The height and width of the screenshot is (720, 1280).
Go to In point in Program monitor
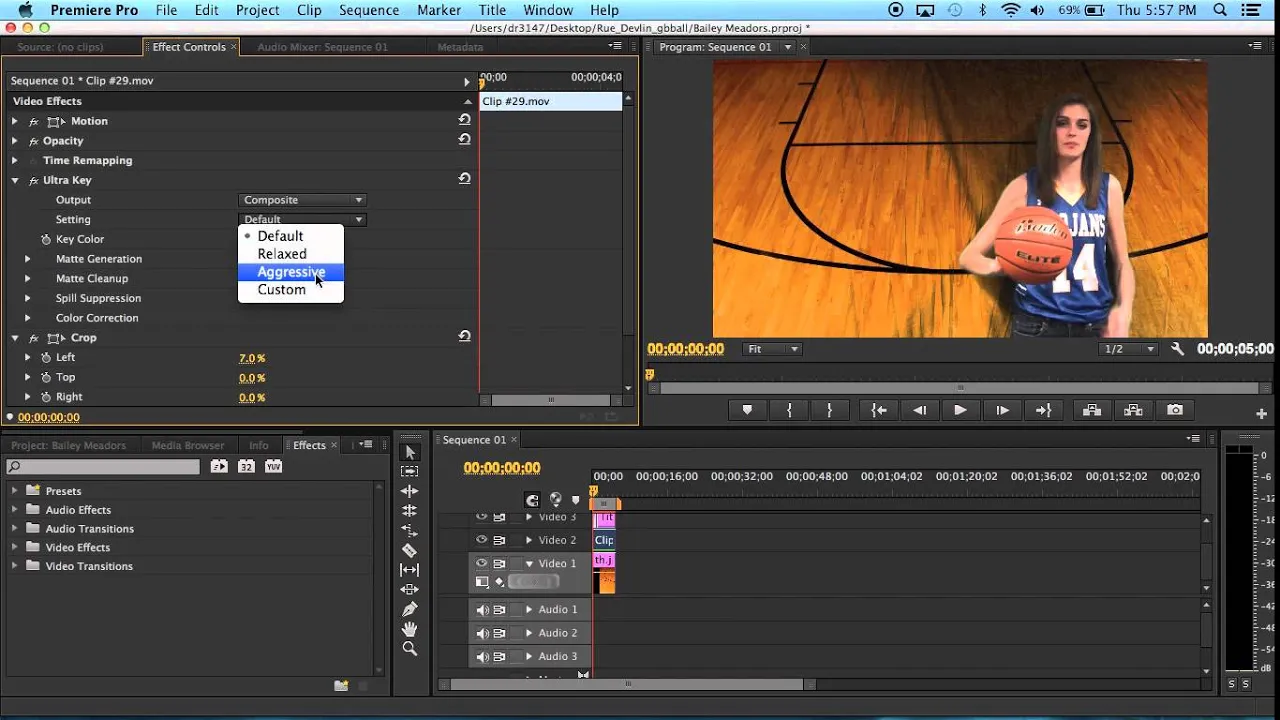878,410
